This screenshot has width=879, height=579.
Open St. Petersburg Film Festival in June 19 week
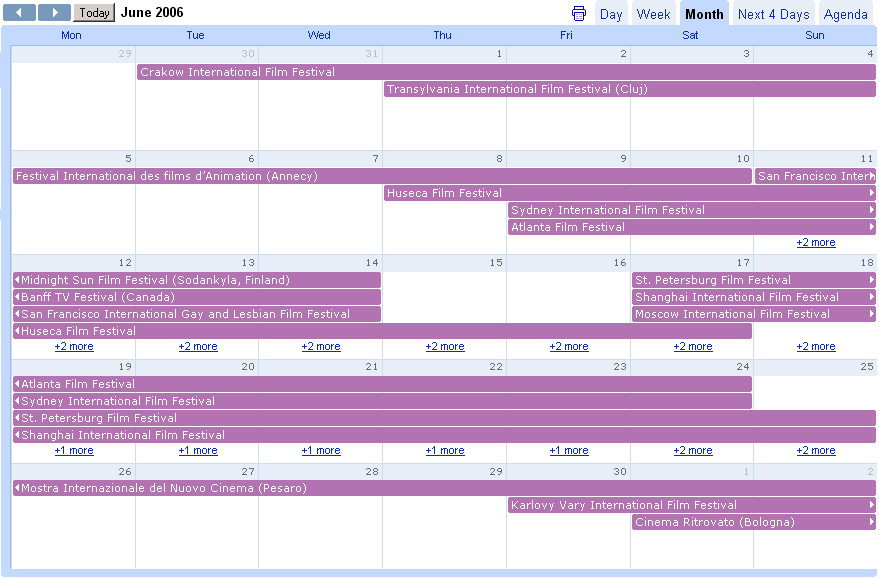click(445, 418)
